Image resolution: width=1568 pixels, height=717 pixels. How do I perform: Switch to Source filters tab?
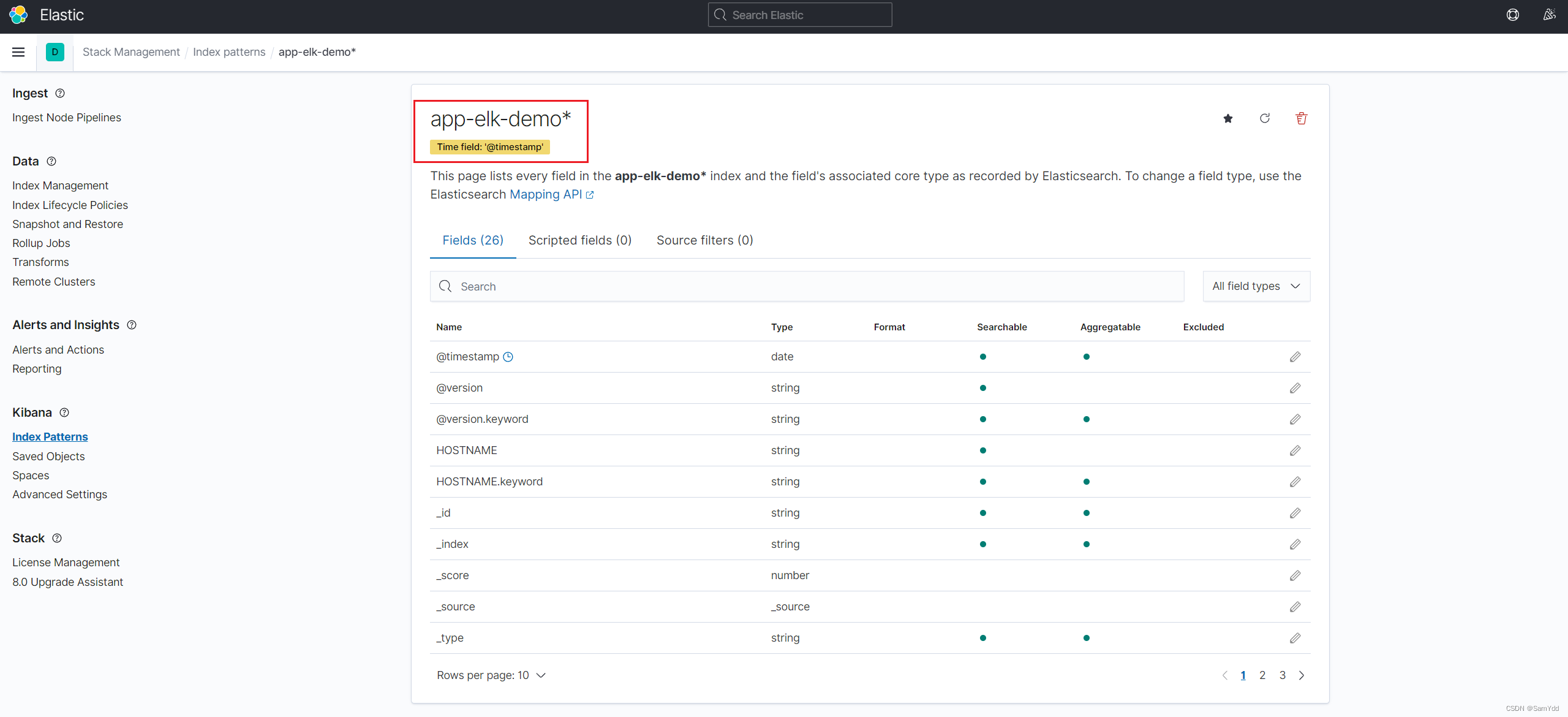coord(704,240)
